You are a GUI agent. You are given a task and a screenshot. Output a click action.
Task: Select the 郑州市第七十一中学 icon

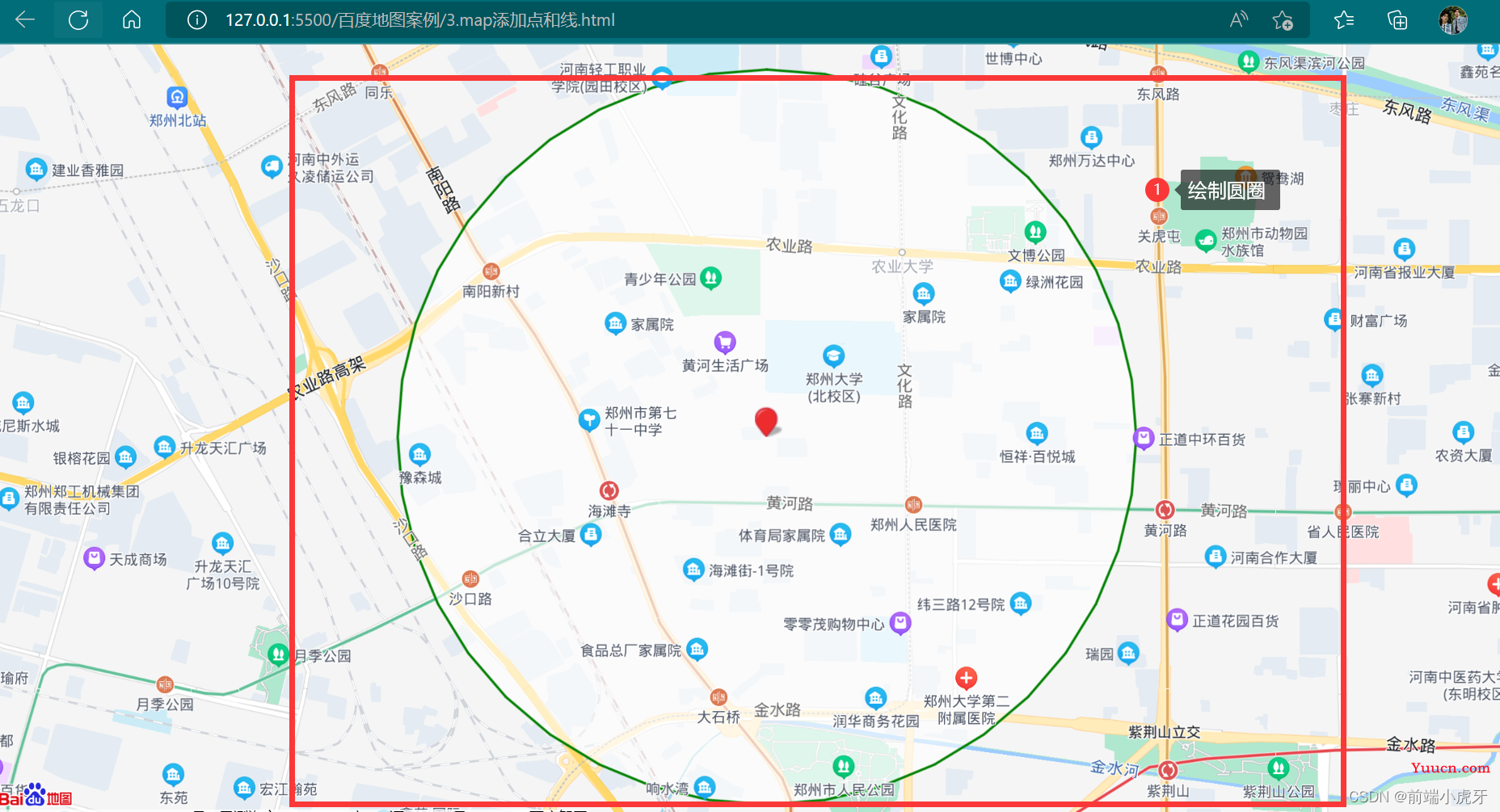589,420
